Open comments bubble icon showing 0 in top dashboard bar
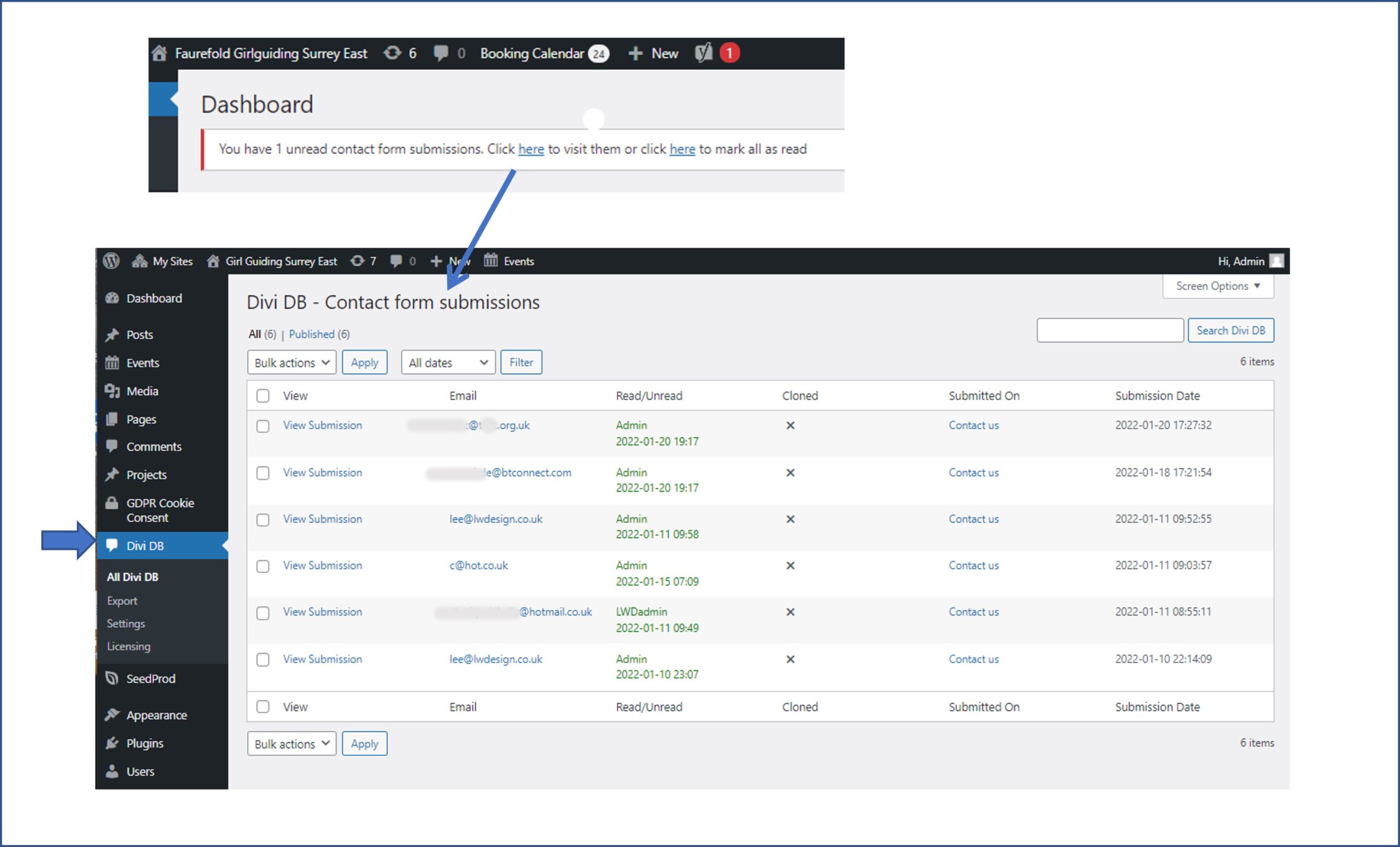The image size is (1400, 847). (x=440, y=54)
